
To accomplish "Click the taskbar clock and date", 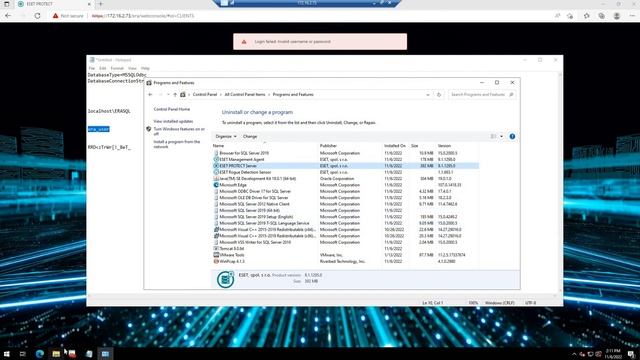I will click(x=613, y=354).
